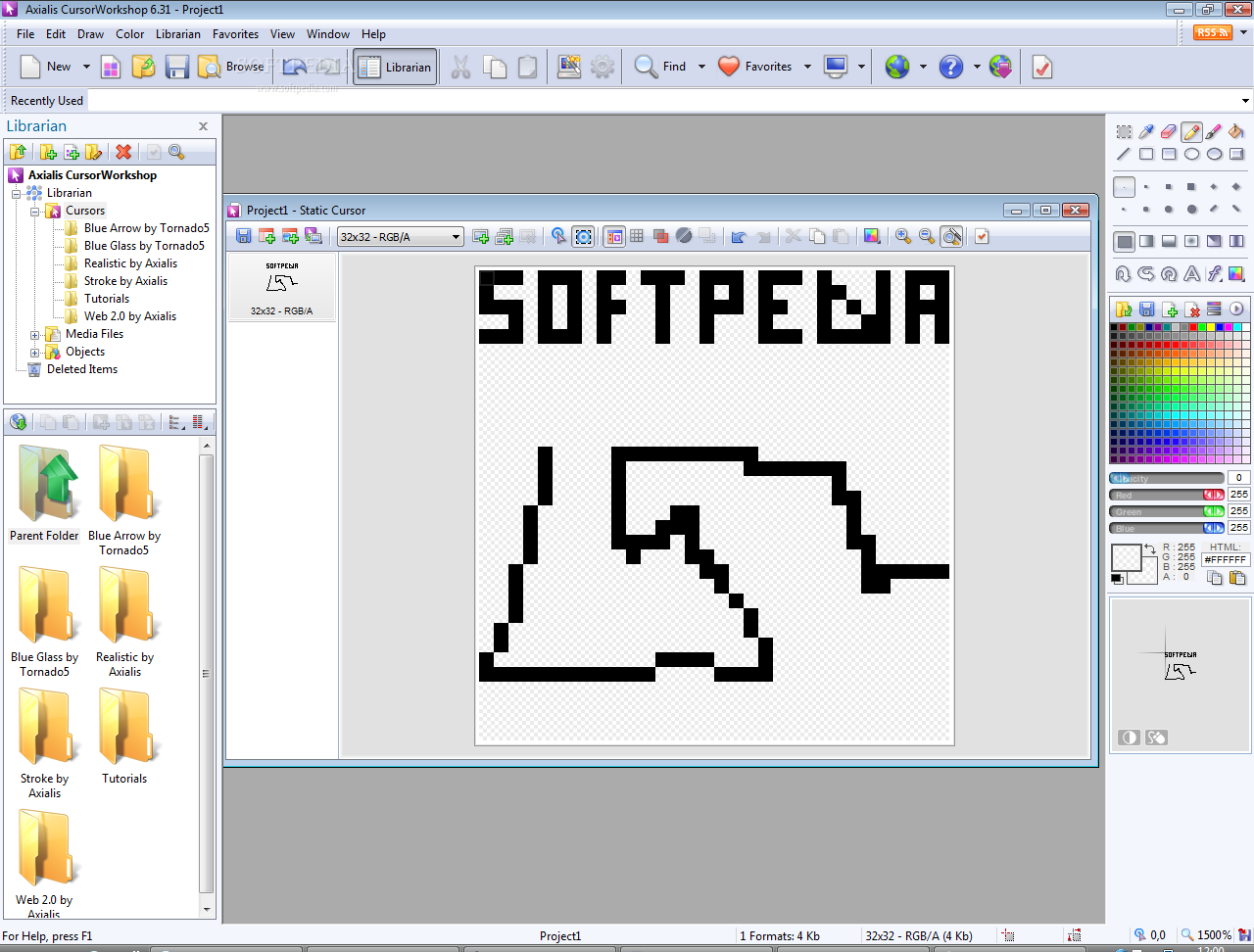
Task: Toggle the grid display in editor toolbar
Action: pos(637,236)
